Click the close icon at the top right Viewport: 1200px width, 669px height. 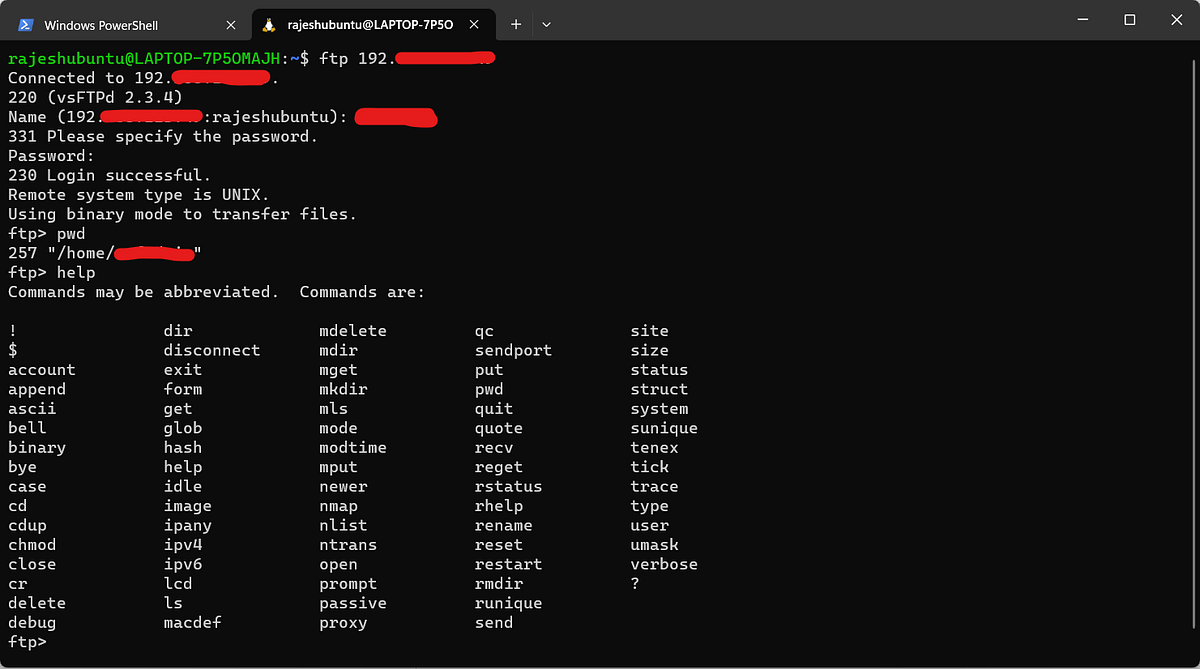tap(1176, 19)
